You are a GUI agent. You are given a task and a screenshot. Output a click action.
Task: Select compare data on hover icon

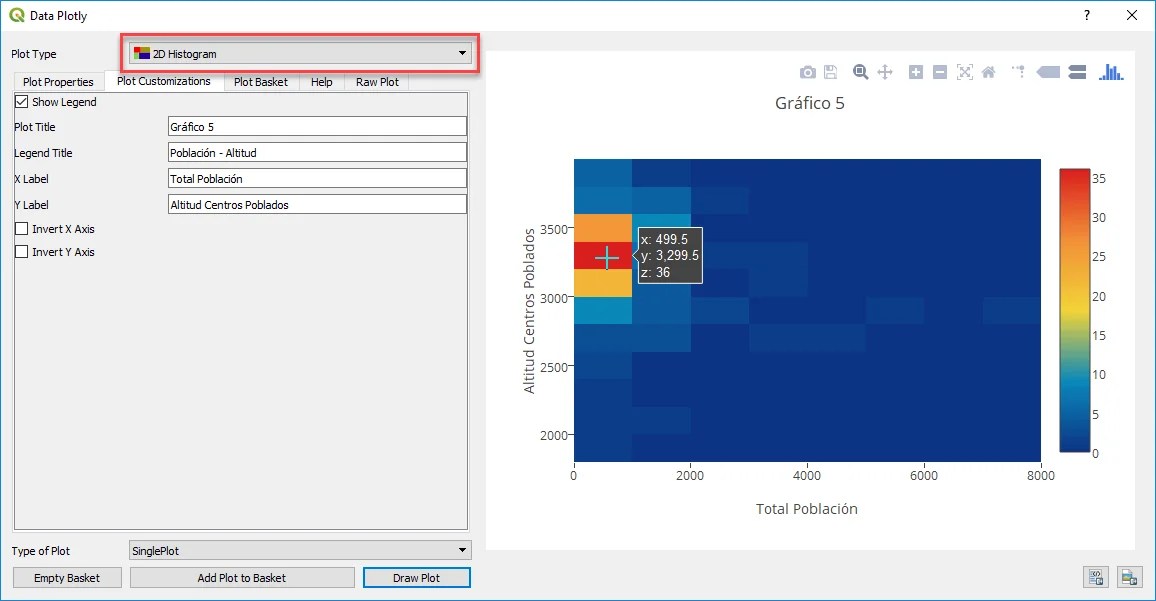[1077, 72]
